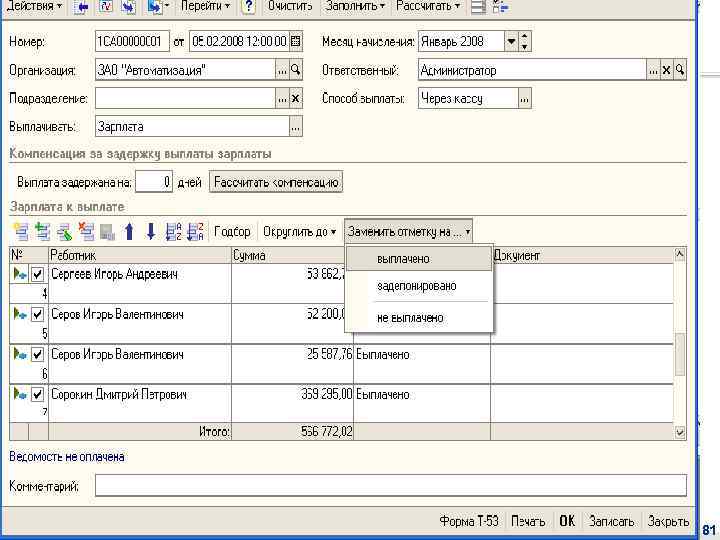This screenshot has height=540, width=720.
Task: Click the find-in-list arrow icon after Действия
Action: tap(81, 6)
